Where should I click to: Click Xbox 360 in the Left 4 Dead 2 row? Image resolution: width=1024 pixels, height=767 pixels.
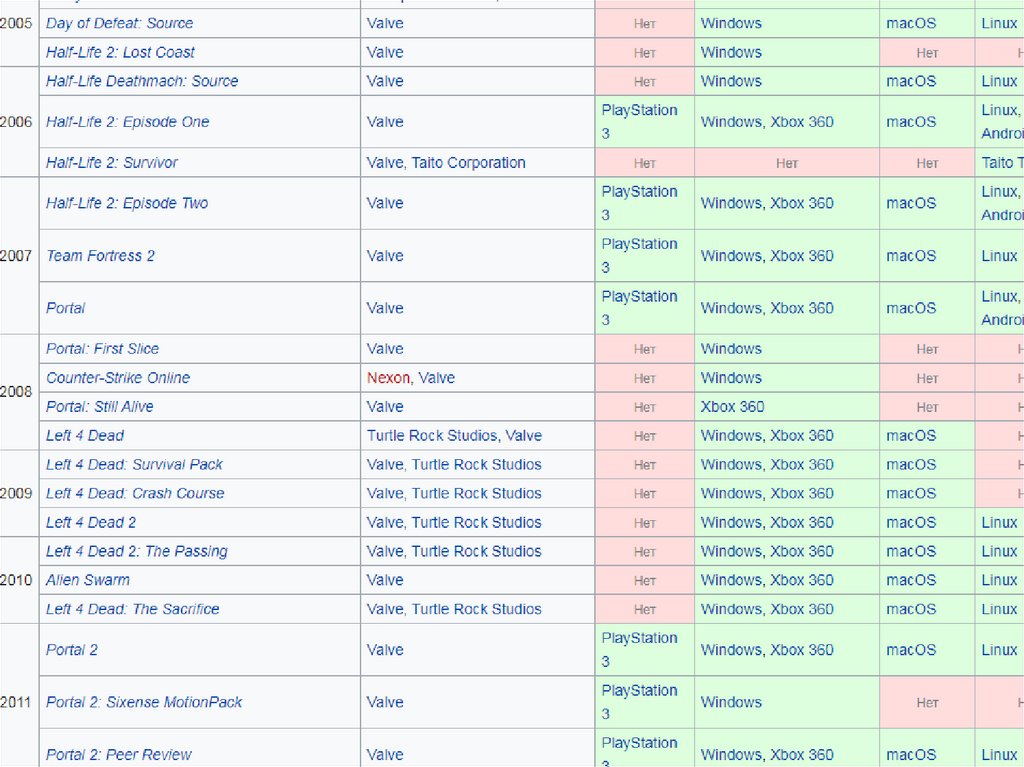[801, 523]
